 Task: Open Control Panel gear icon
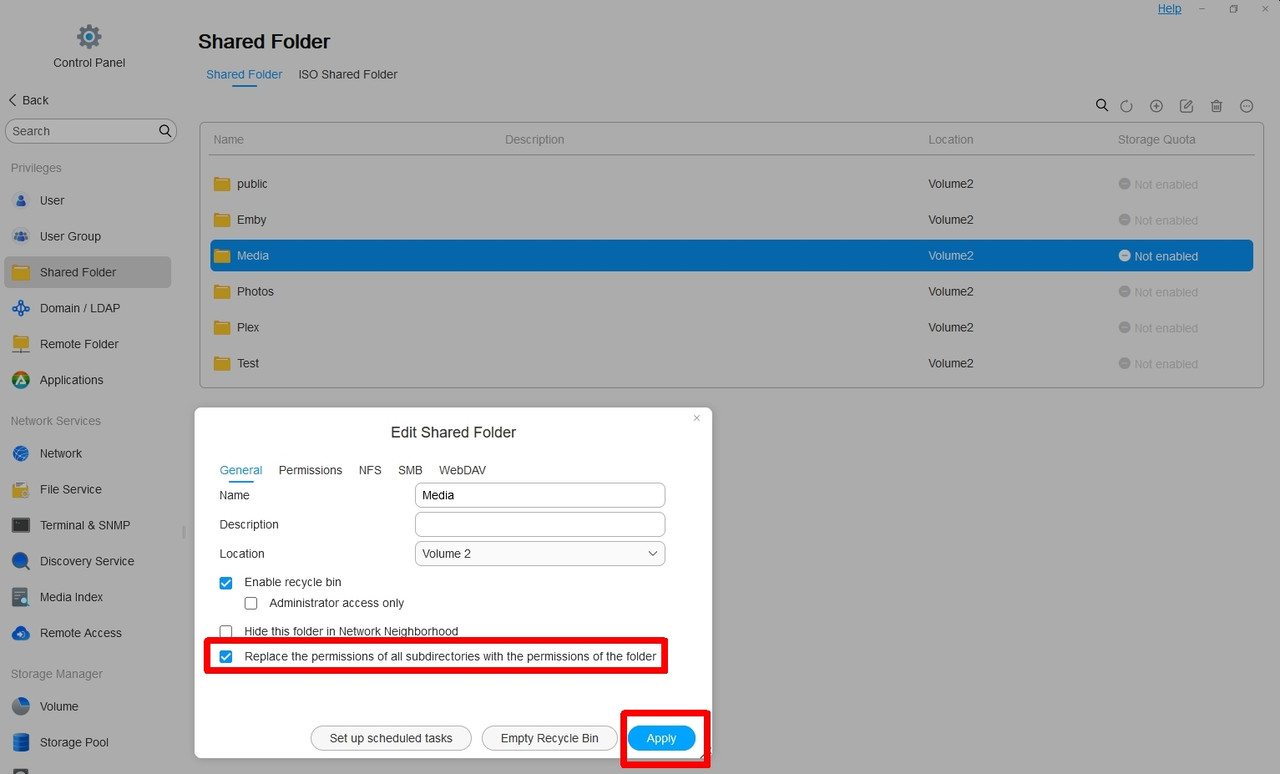[x=89, y=37]
